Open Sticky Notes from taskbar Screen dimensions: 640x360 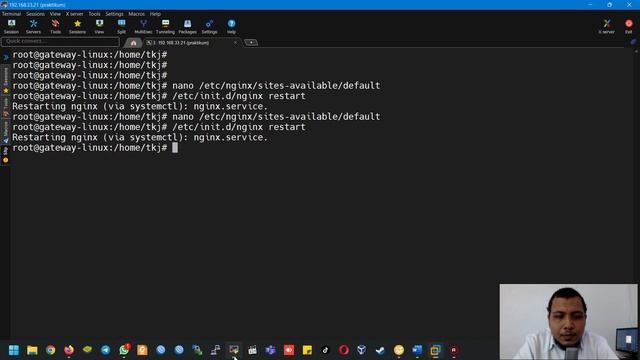(x=307, y=350)
